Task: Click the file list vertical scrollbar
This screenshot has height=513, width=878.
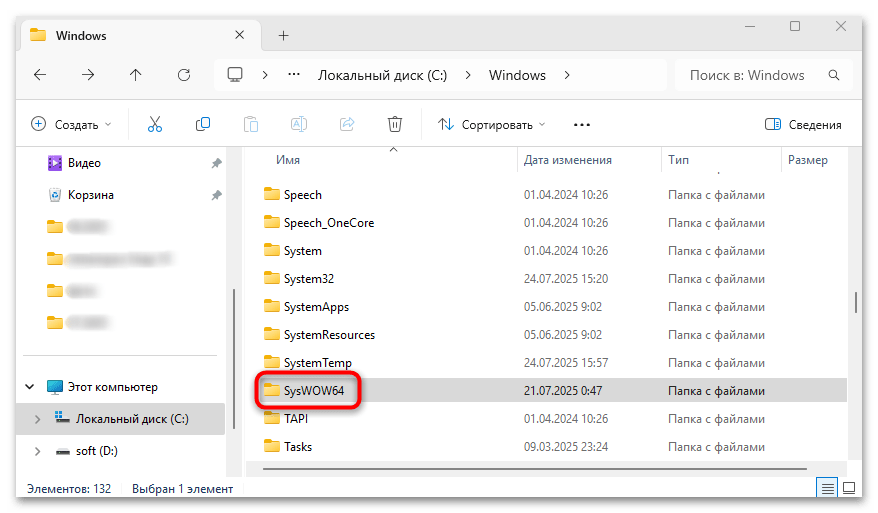Action: 855,302
